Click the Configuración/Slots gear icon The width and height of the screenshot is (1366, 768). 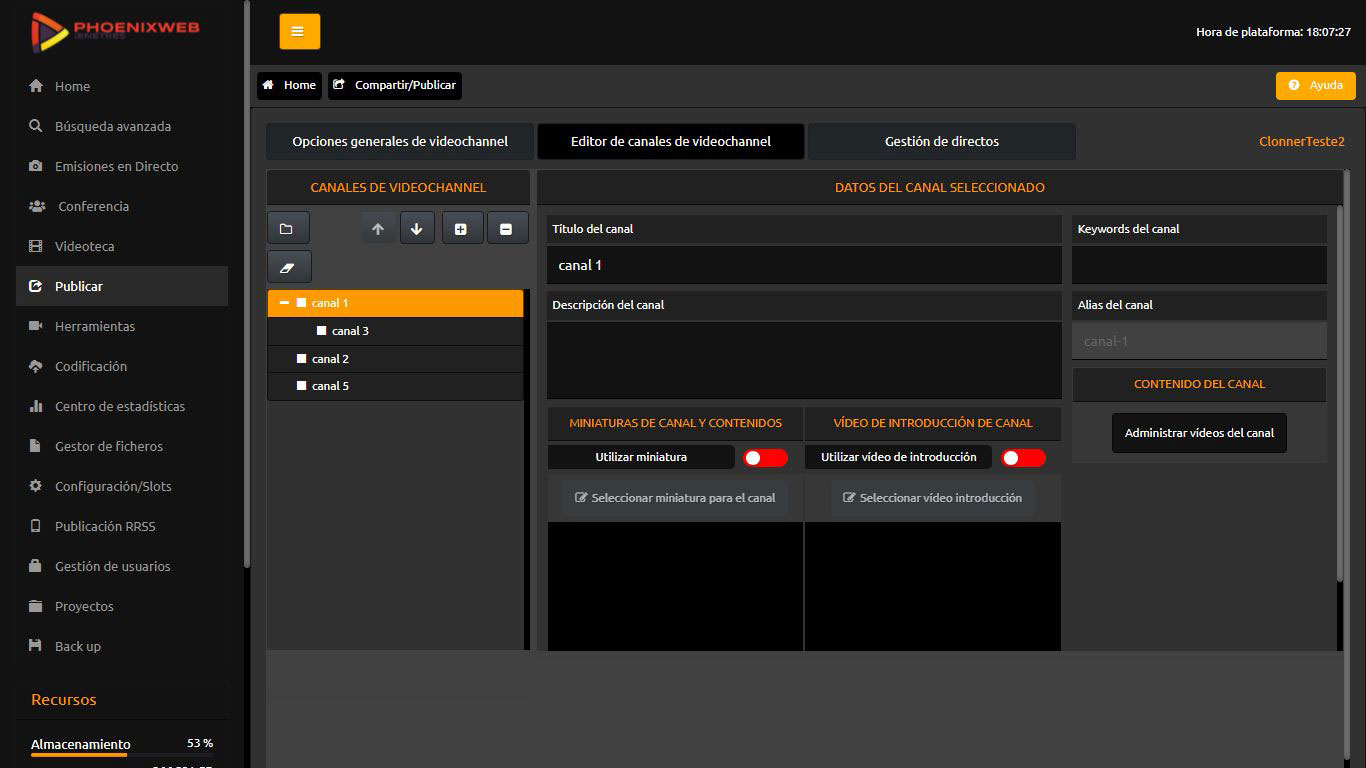[x=36, y=486]
